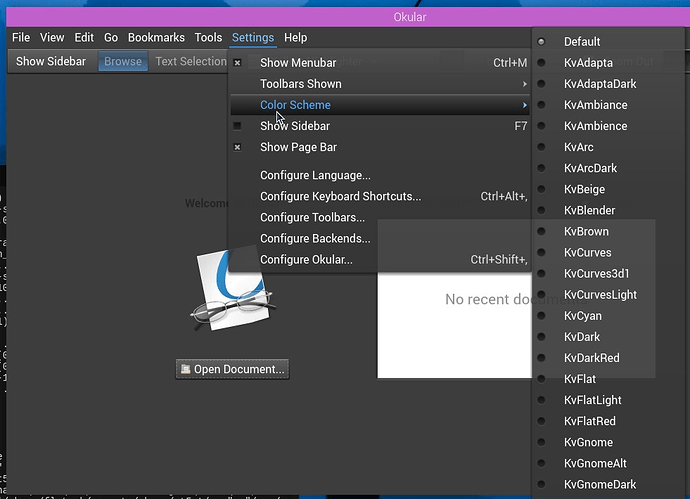The width and height of the screenshot is (690, 499).
Task: Open Configure Keyboard Shortcuts
Action: 380,197
